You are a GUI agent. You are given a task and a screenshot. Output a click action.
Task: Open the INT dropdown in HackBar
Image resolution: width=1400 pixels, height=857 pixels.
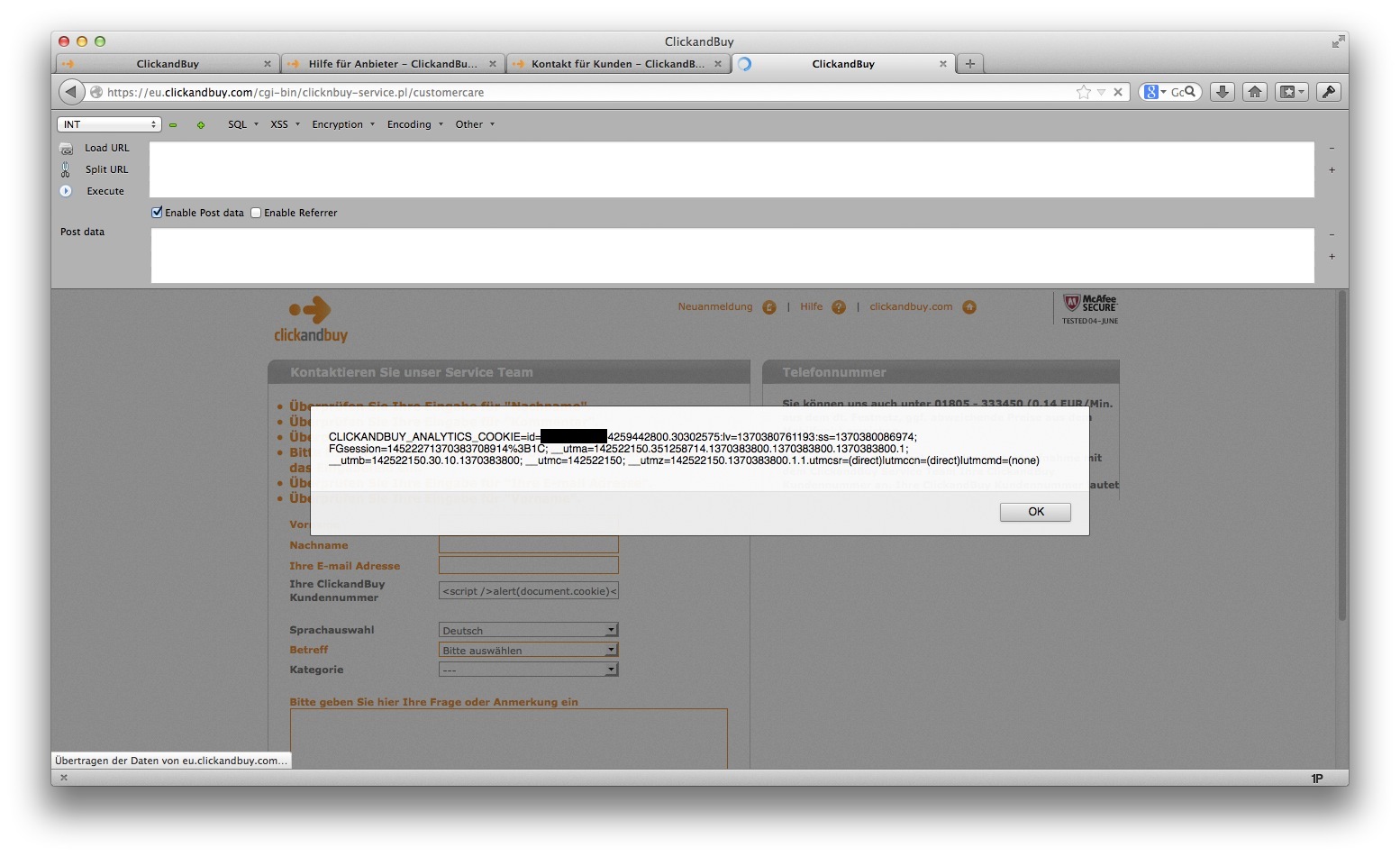click(x=109, y=124)
